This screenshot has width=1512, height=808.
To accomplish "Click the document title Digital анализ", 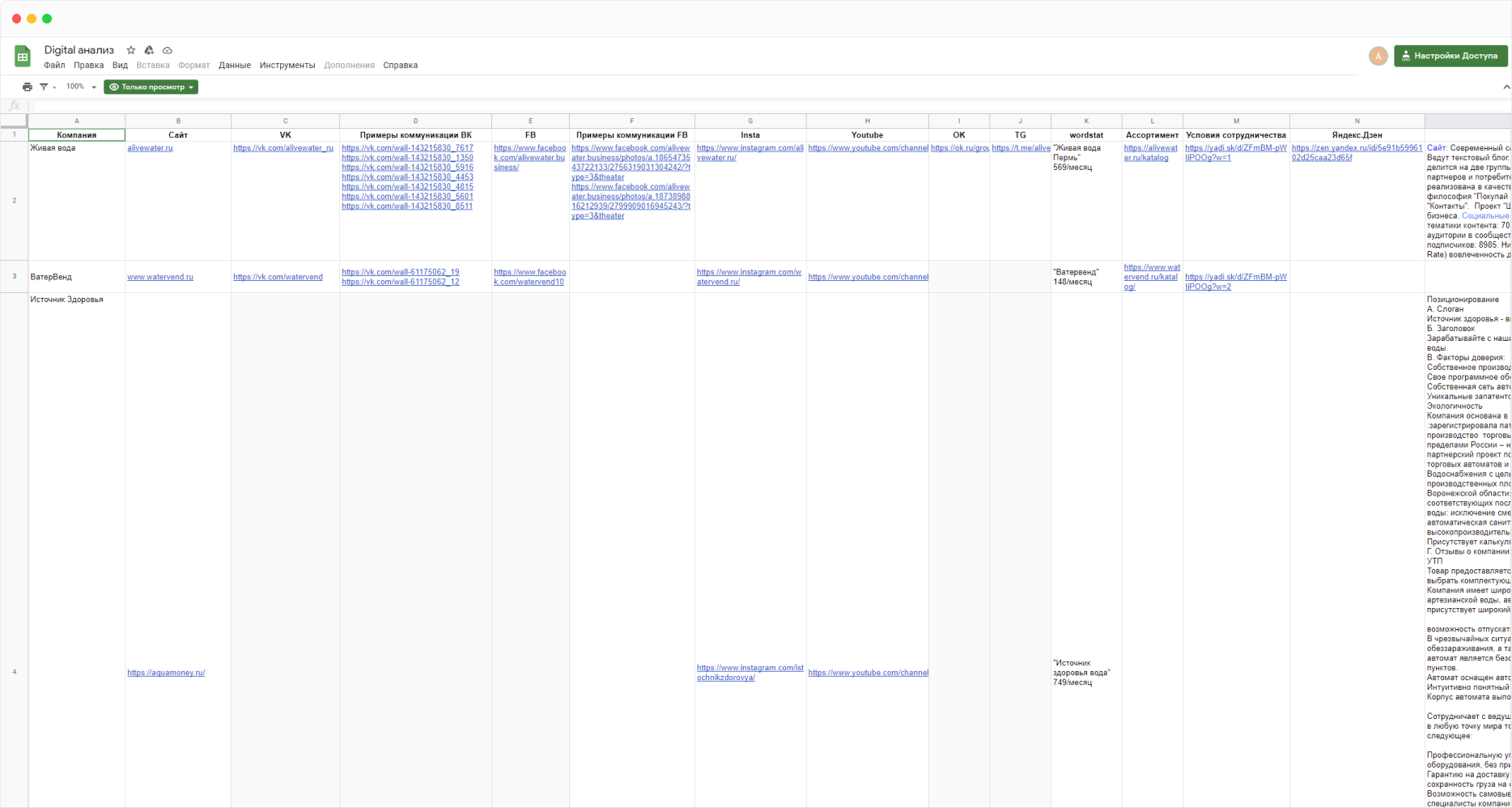I will coord(79,50).
